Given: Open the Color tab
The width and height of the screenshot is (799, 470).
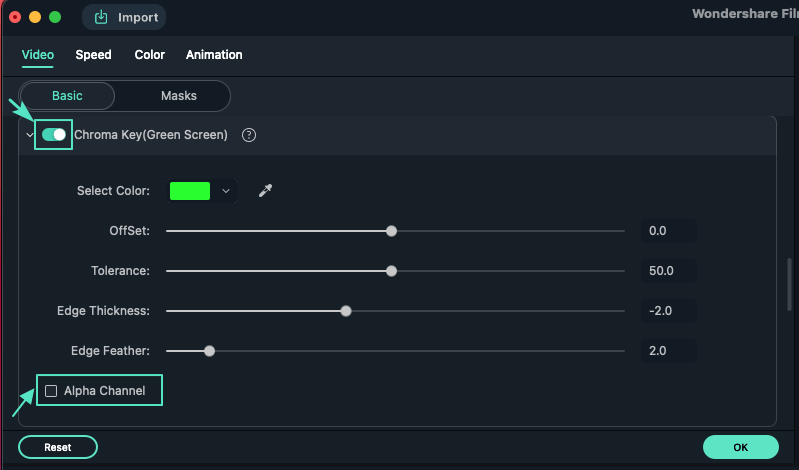Looking at the screenshot, I should (x=150, y=55).
